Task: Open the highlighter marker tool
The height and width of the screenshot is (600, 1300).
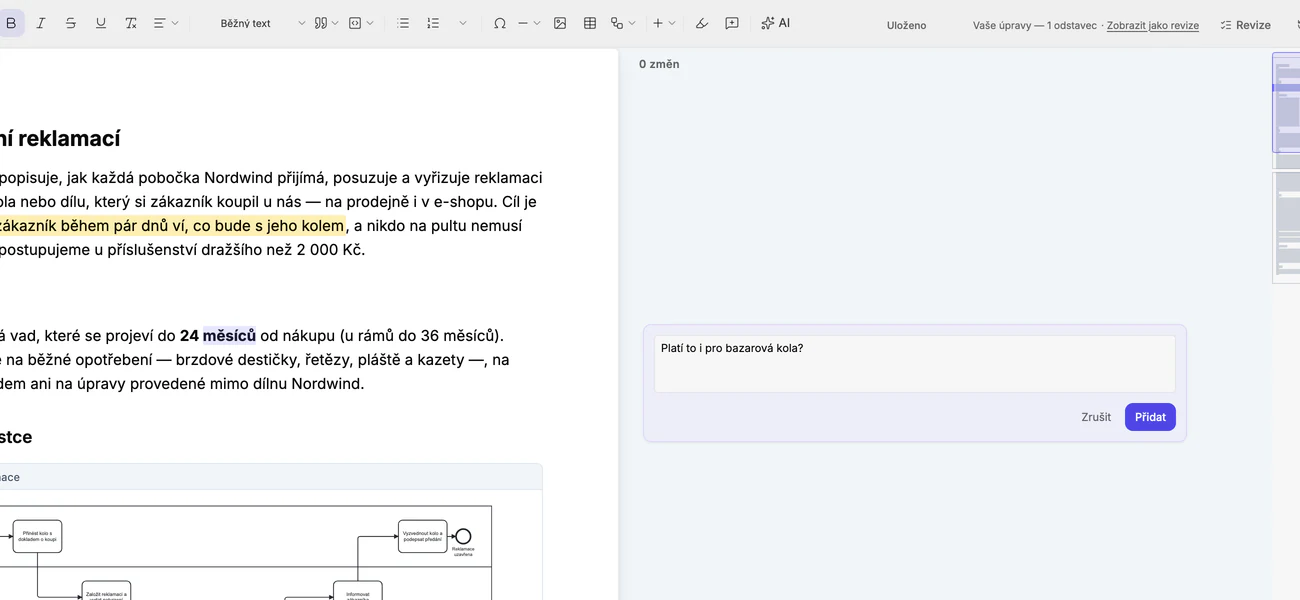Action: tap(702, 23)
